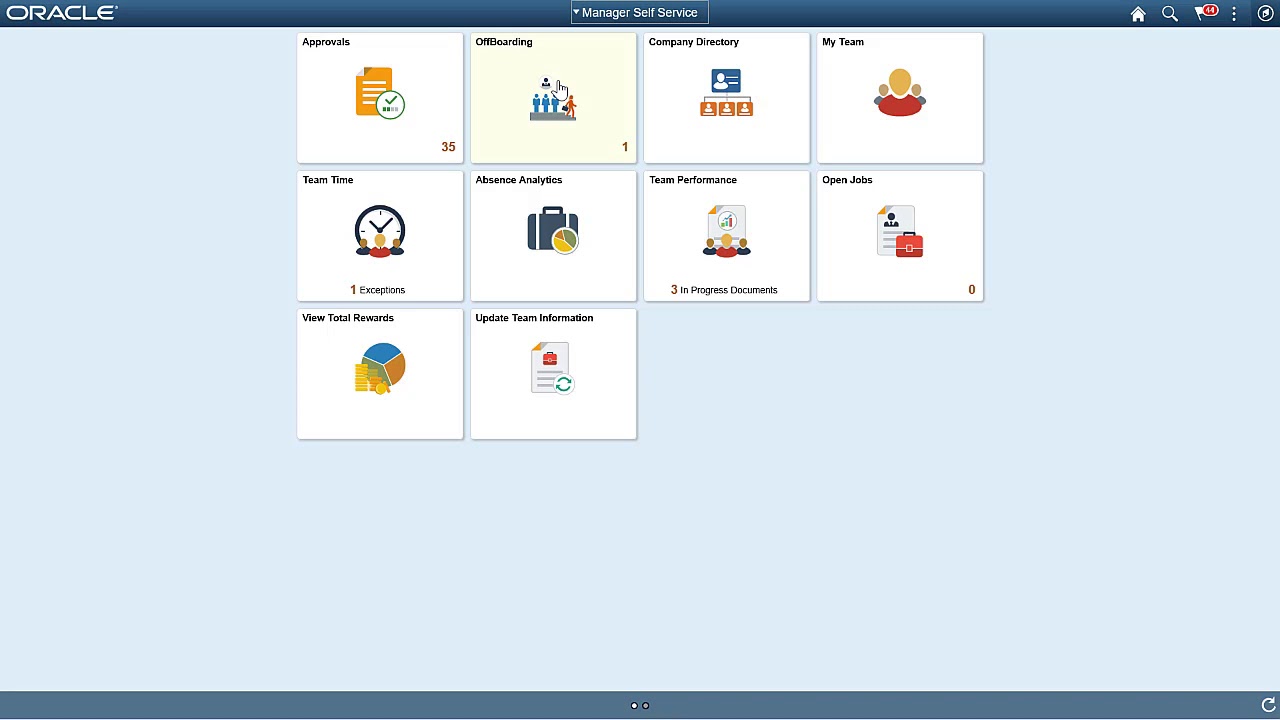This screenshot has width=1280, height=720.
Task: Click the View Total Rewards tile title
Action: coord(348,318)
